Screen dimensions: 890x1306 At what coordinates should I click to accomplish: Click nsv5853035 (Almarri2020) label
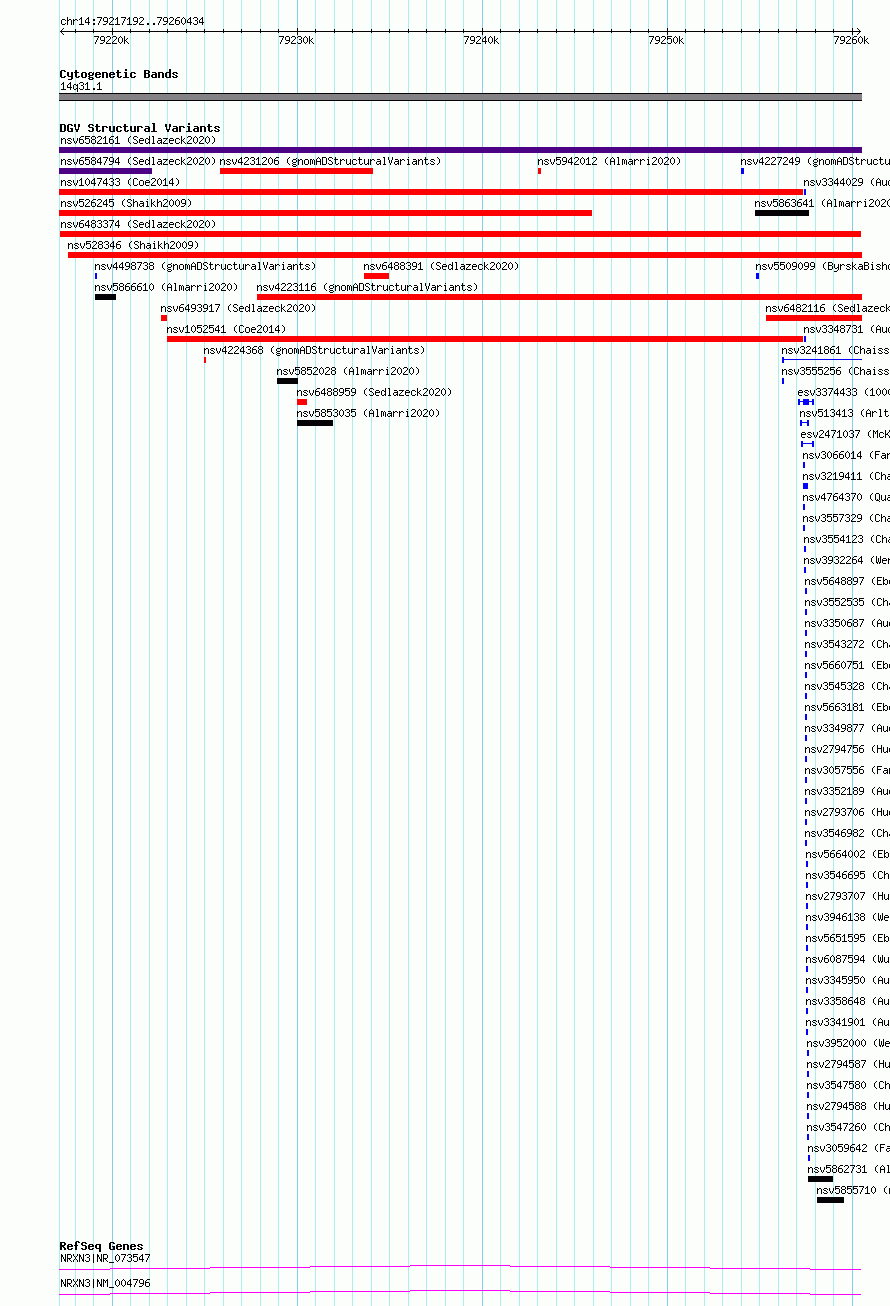coord(369,413)
